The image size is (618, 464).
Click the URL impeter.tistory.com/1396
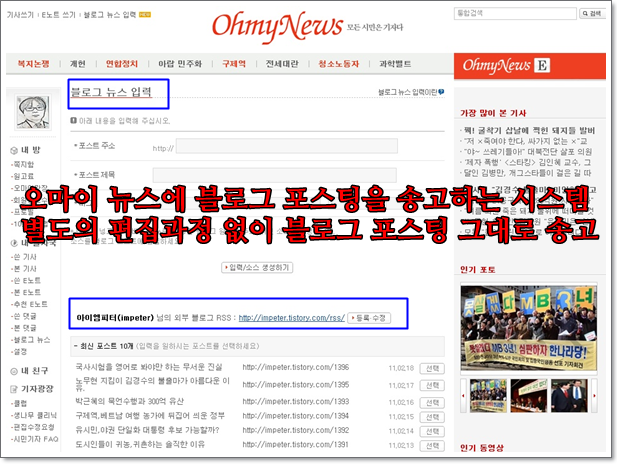pos(296,367)
